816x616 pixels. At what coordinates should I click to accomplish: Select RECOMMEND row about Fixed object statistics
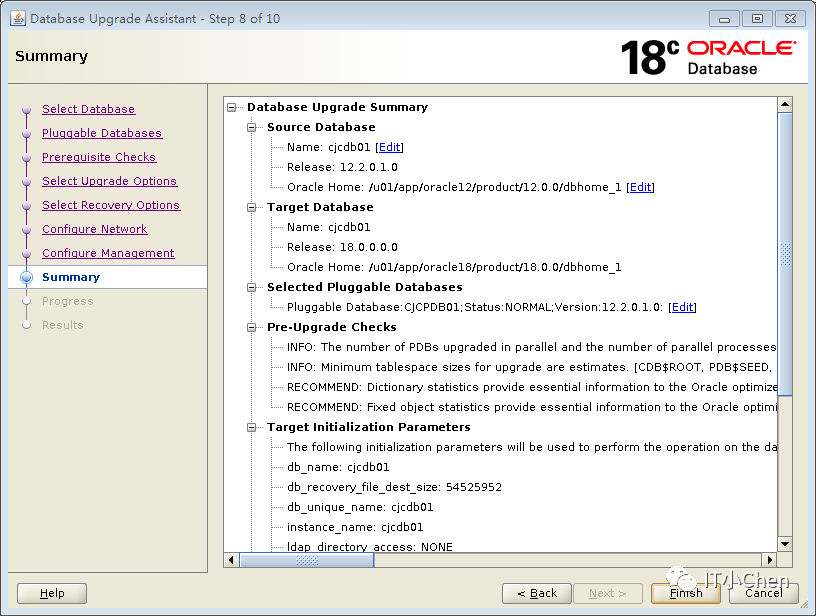[531, 407]
